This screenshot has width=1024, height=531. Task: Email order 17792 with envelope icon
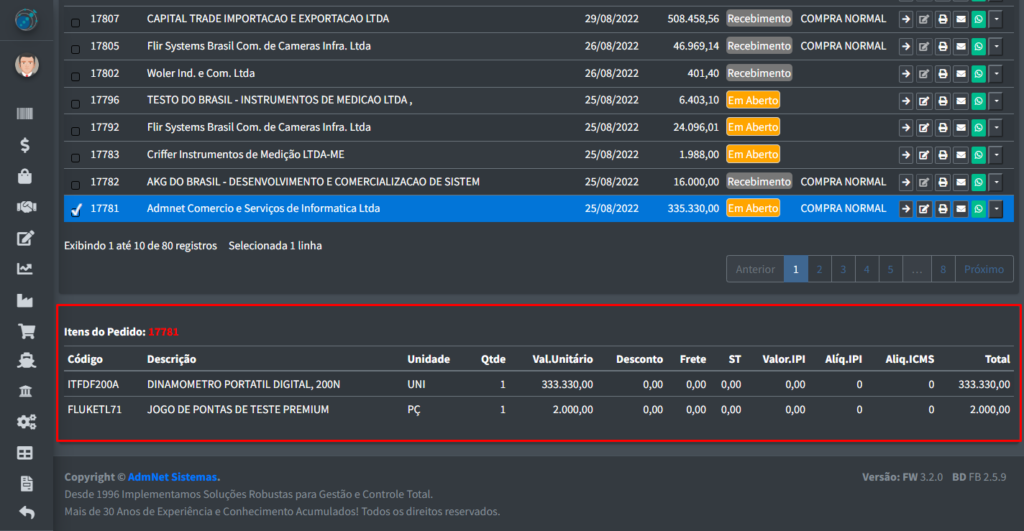pyautogui.click(x=960, y=127)
